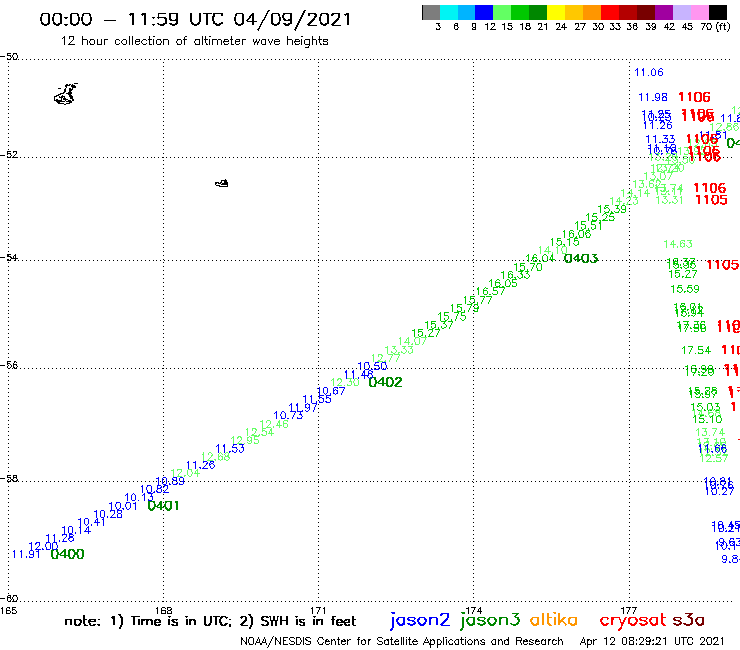Click the 'Apr 12 08:29:21 UTC 2021' timestamp
The height and width of the screenshot is (650, 740).
pos(652,642)
